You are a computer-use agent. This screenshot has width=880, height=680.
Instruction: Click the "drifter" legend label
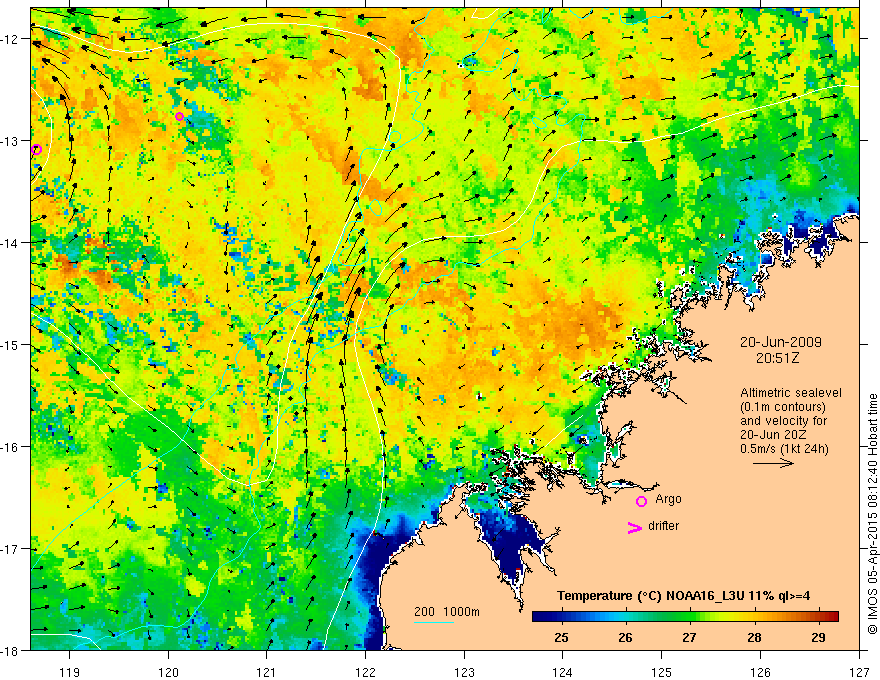[663, 526]
